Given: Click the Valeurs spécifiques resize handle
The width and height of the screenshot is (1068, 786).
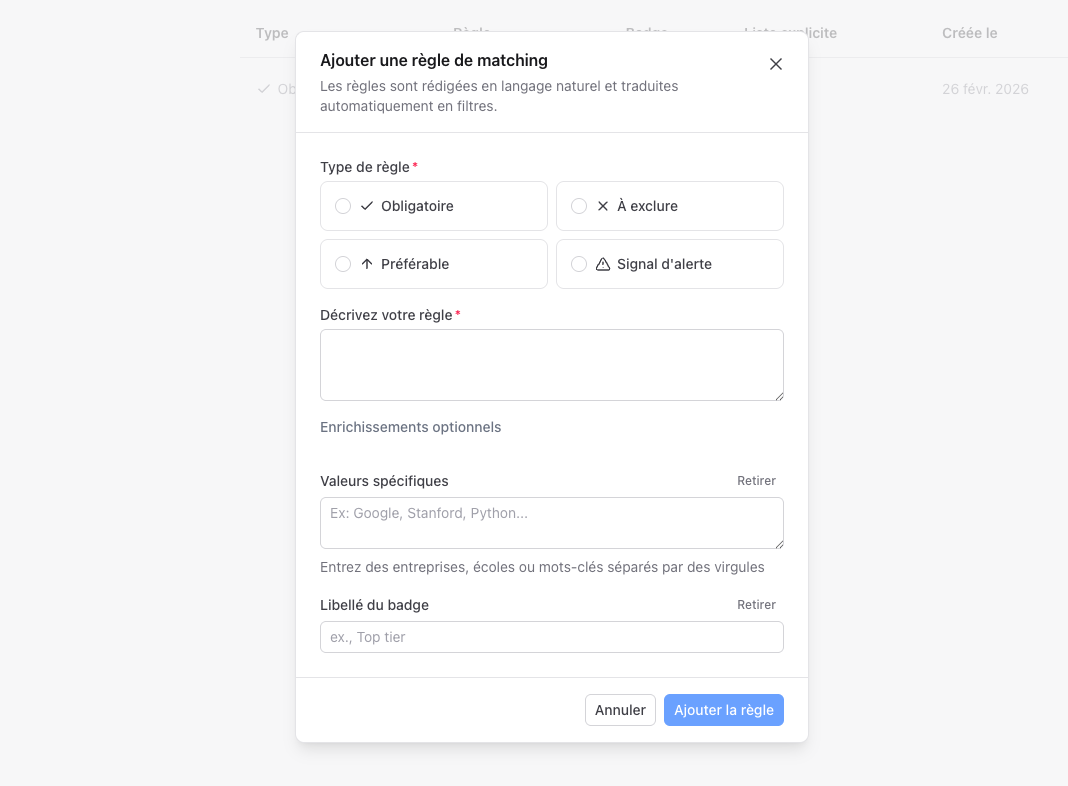Looking at the screenshot, I should click(x=778, y=543).
